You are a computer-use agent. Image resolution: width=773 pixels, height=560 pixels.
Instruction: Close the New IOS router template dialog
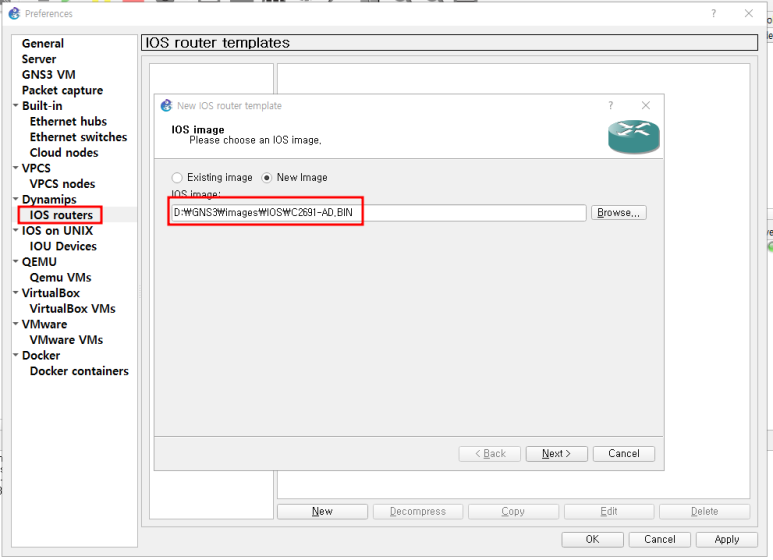[646, 105]
